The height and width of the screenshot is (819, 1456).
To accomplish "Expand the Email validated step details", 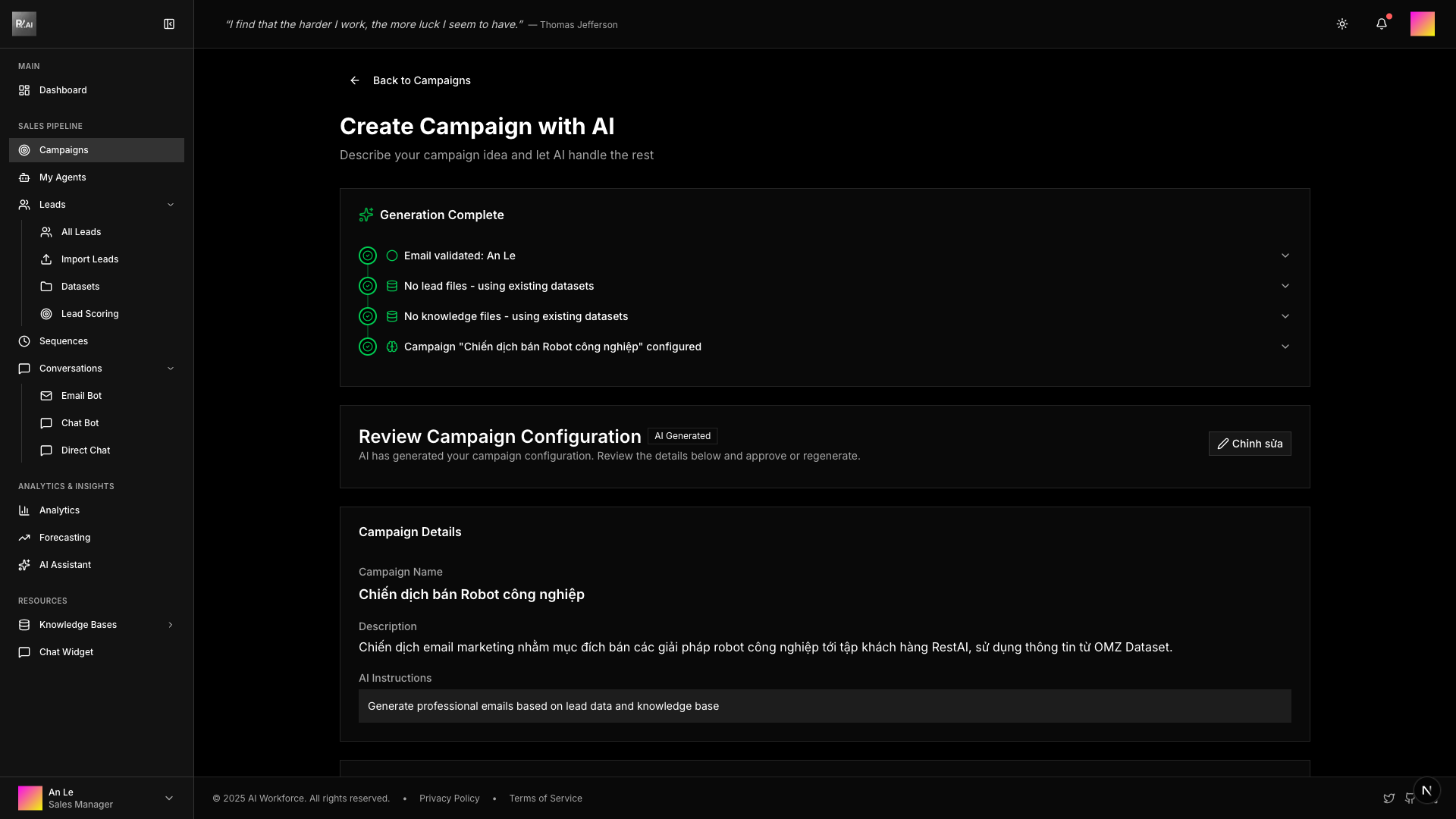I will (x=1285, y=256).
